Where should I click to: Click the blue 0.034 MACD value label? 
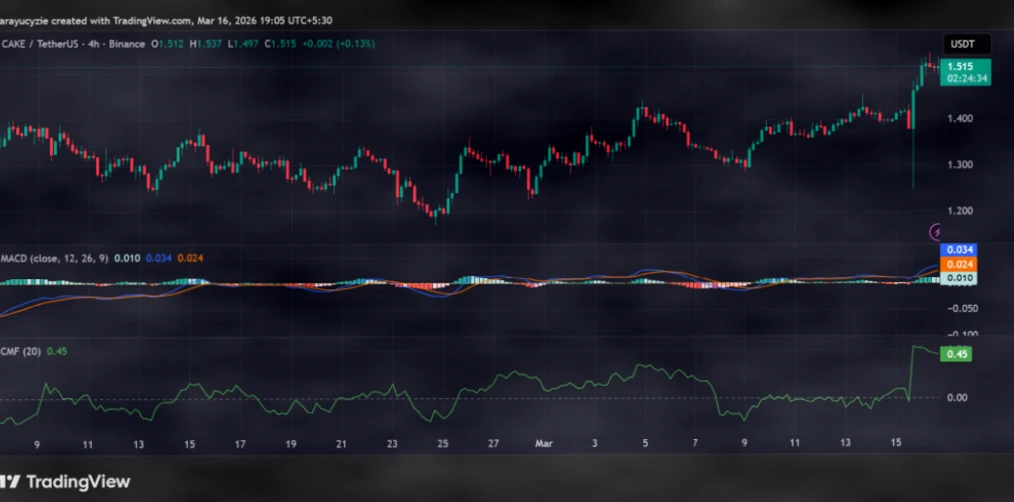click(x=959, y=249)
